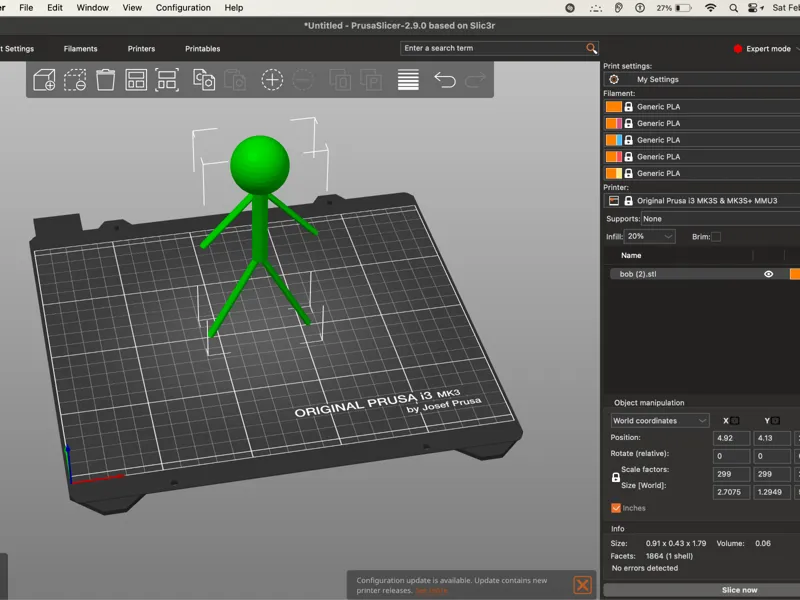Click the search magnifier icon
The image size is (800, 600).
click(x=591, y=48)
